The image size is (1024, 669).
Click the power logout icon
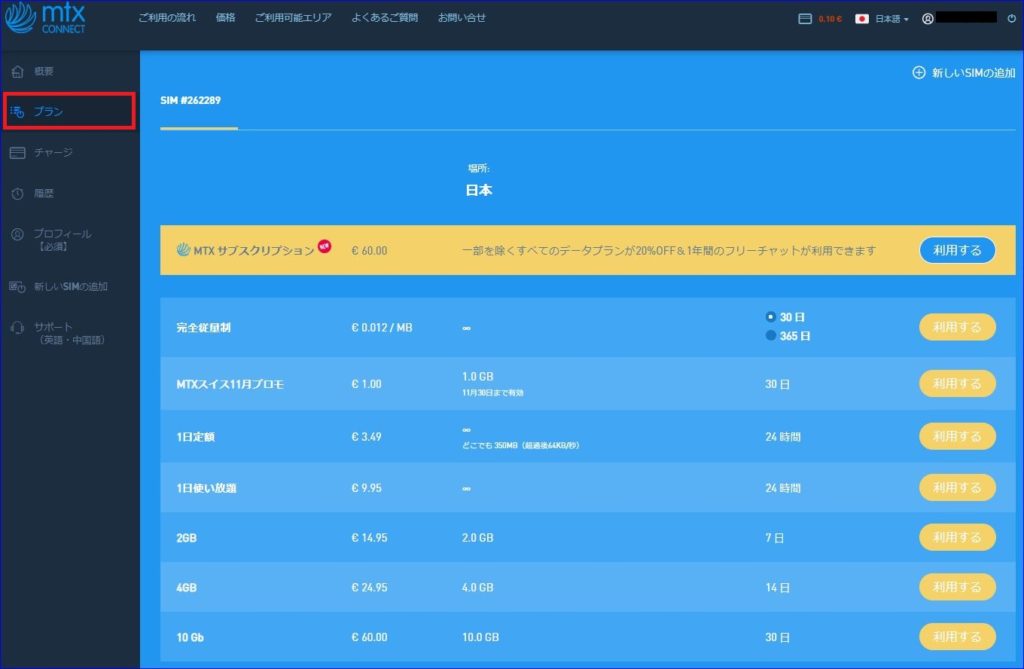1011,19
